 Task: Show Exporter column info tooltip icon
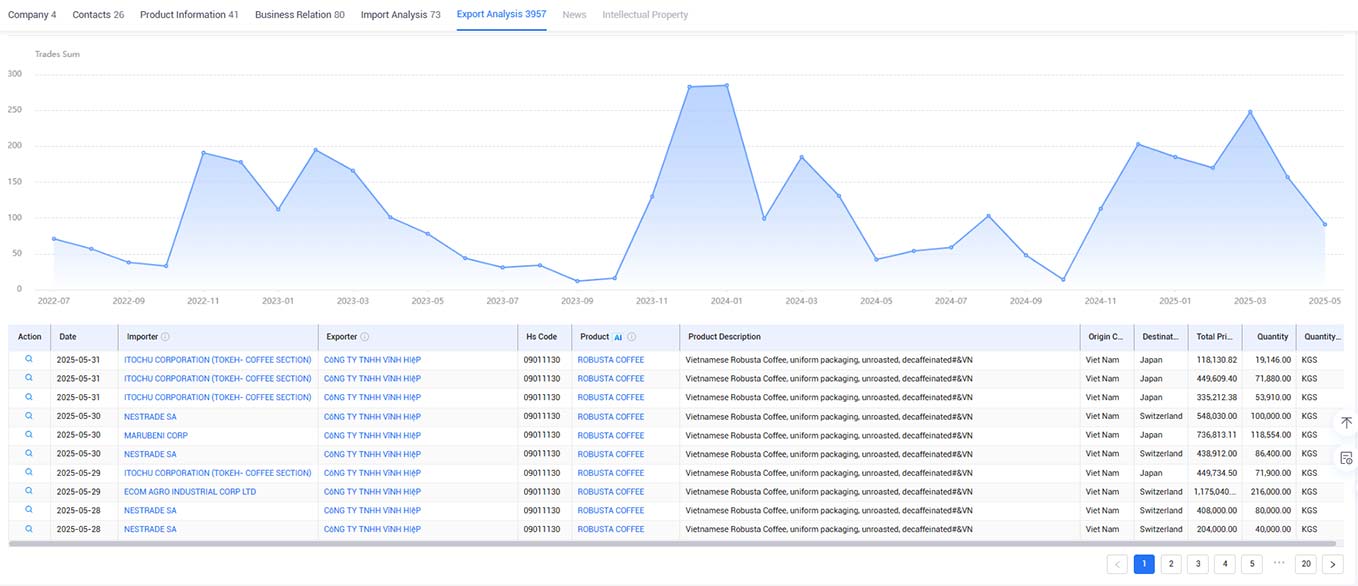pyautogui.click(x=365, y=337)
